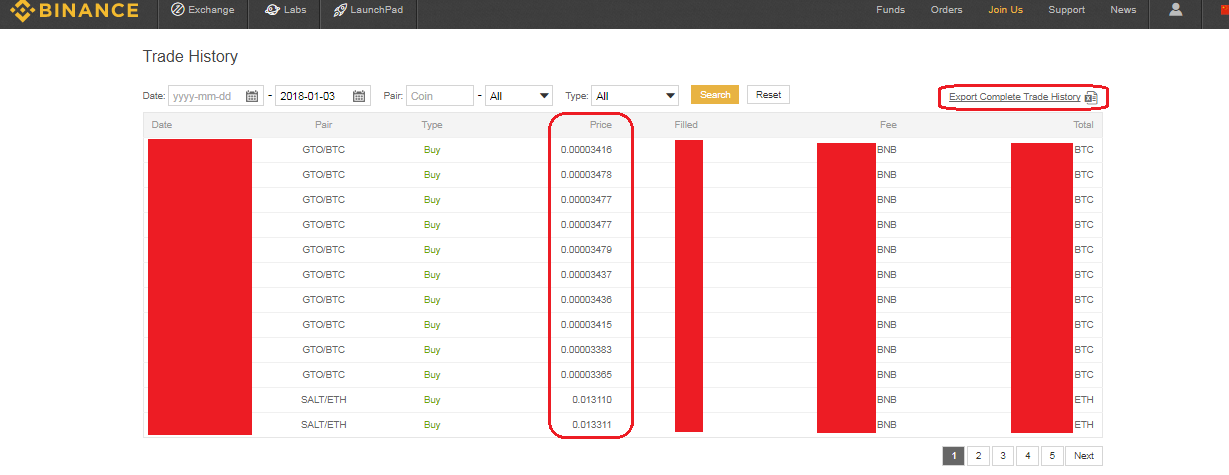Go to page 1
Image resolution: width=1229 pixels, height=475 pixels.
click(953, 456)
